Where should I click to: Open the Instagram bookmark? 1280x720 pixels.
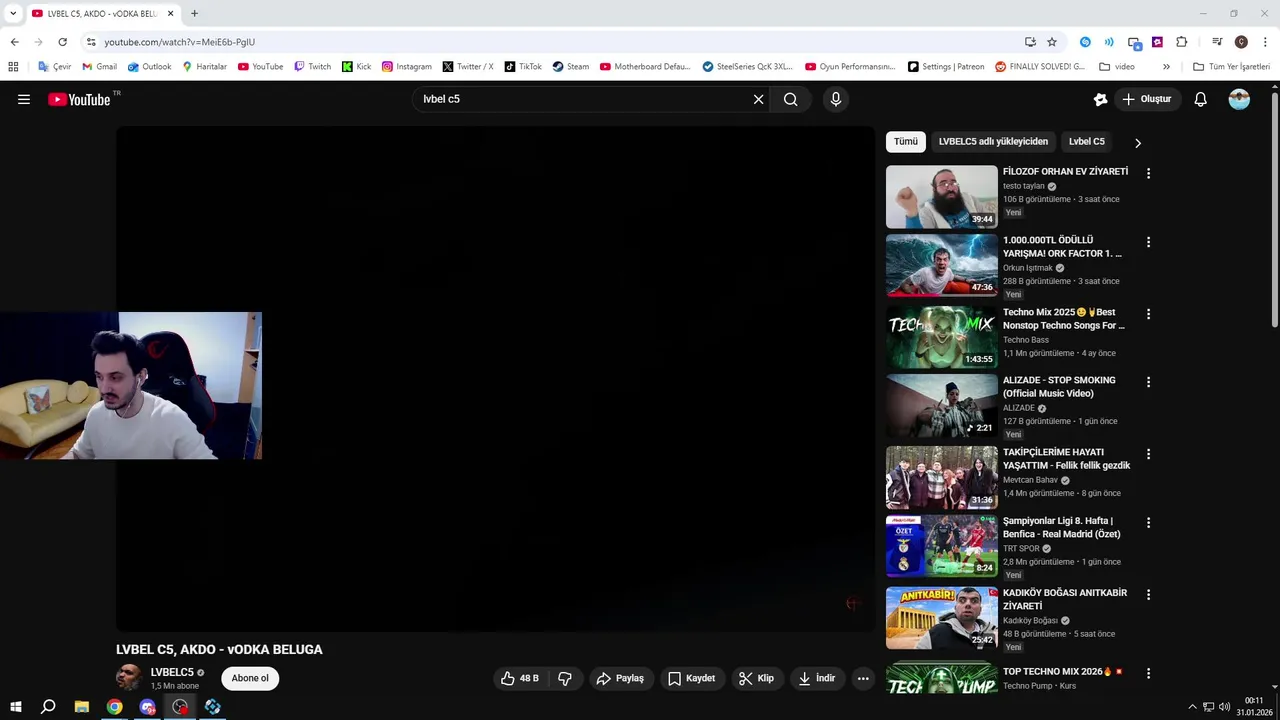click(x=406, y=67)
